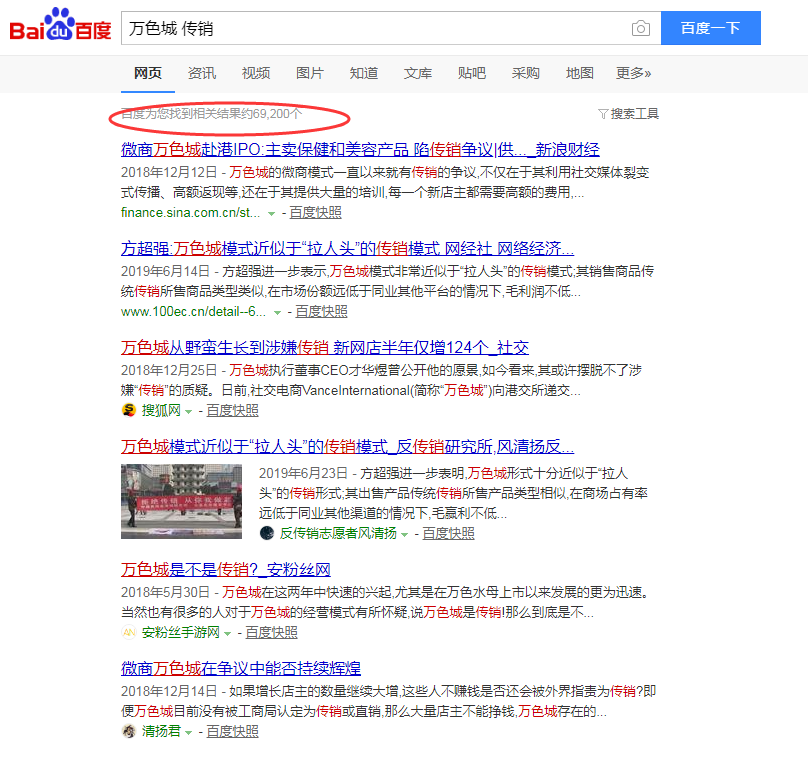Click 安粉丝手游网 site icon
Image resolution: width=808 pixels, height=758 pixels.
point(128,632)
